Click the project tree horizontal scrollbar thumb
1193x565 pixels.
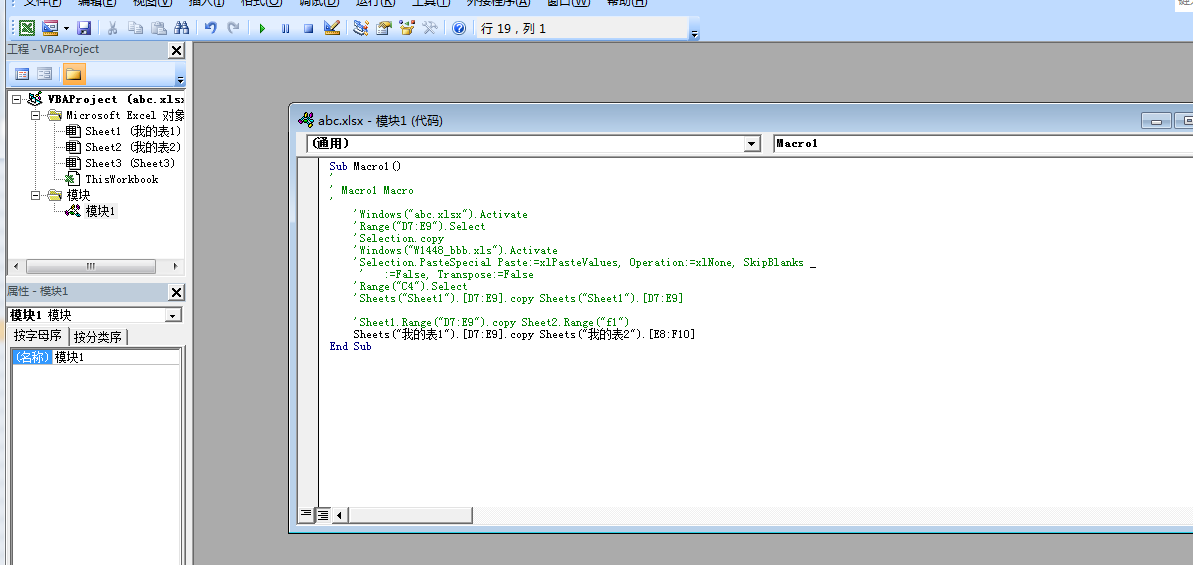[x=91, y=267]
